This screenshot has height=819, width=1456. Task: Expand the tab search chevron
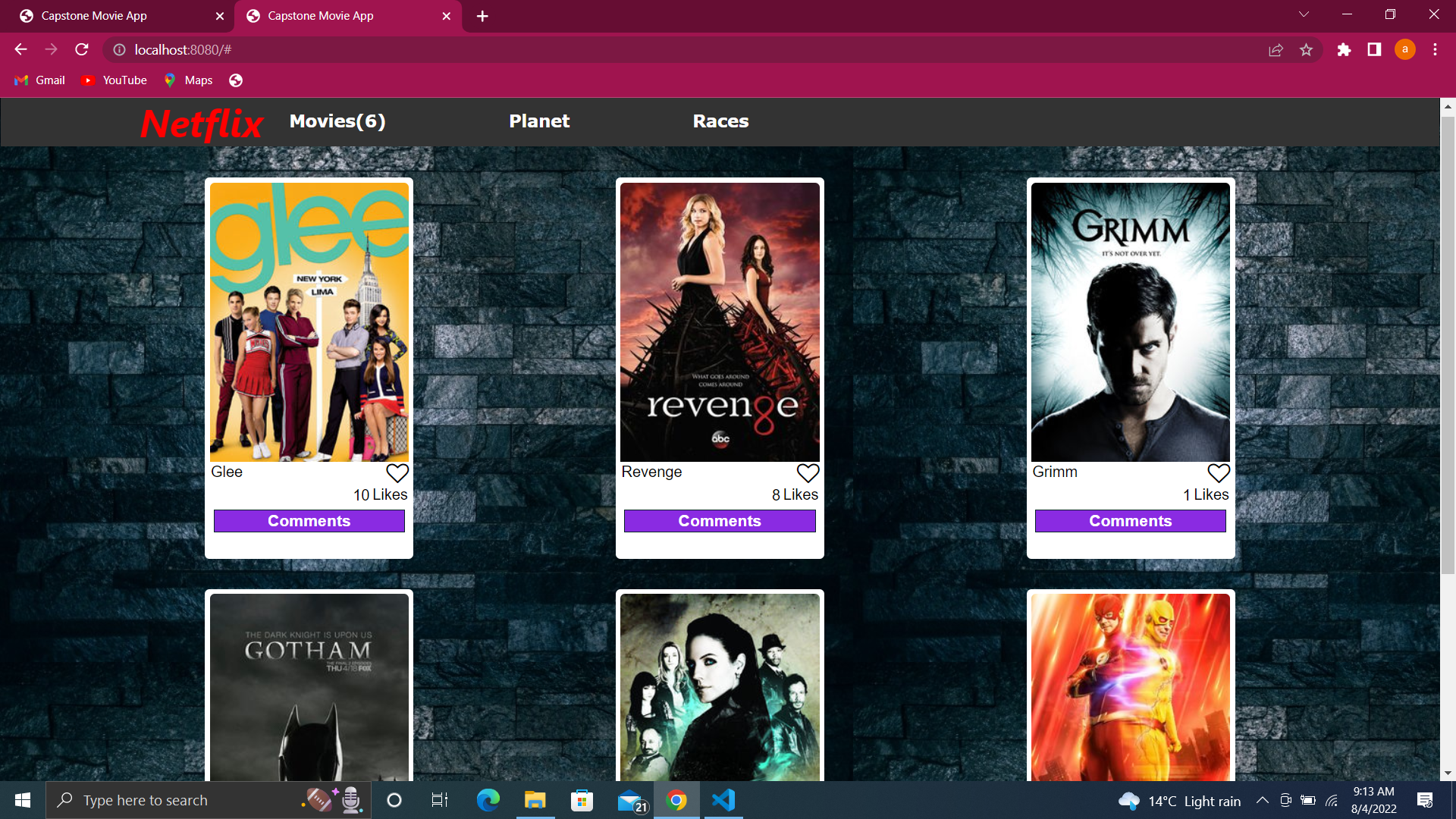coord(1304,14)
